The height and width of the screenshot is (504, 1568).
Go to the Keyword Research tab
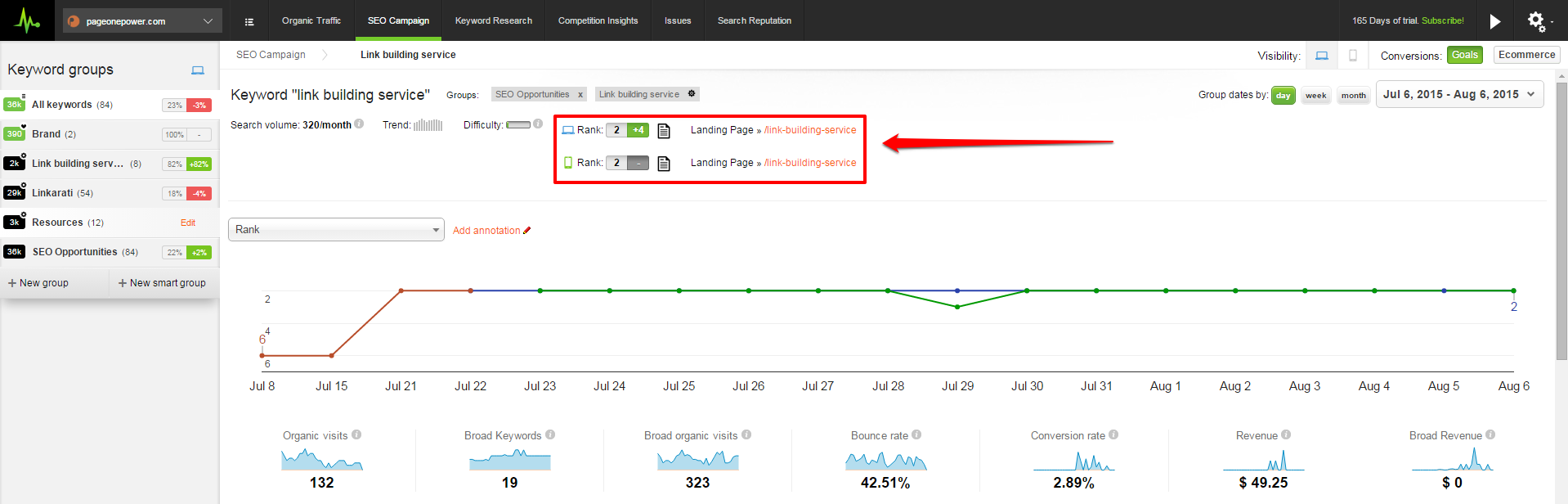(x=493, y=21)
